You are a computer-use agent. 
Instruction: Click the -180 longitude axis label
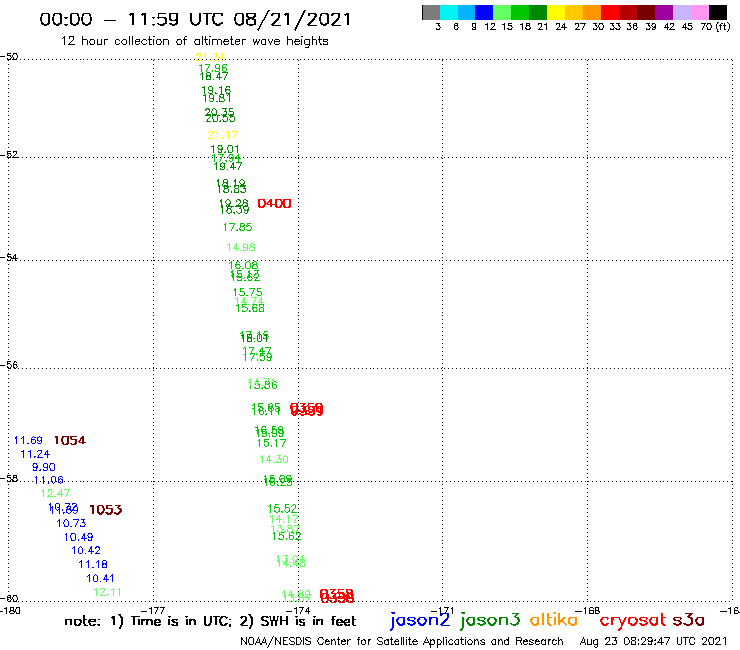tap(10, 611)
